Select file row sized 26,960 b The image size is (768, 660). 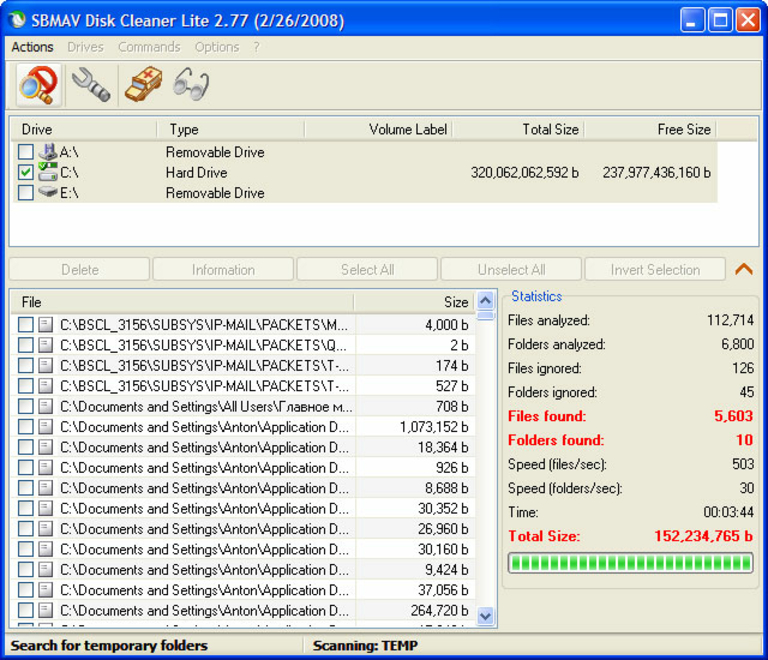point(243,529)
